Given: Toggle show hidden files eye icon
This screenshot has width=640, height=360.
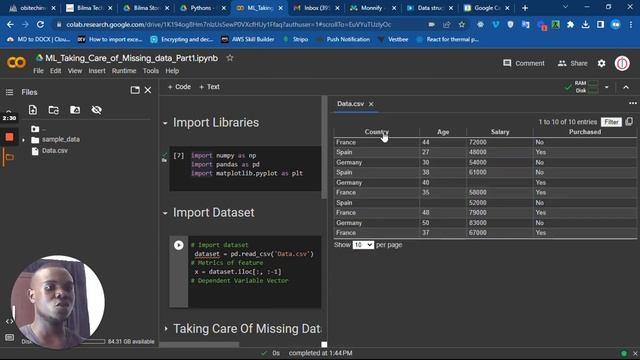Looking at the screenshot, I should pos(96,110).
